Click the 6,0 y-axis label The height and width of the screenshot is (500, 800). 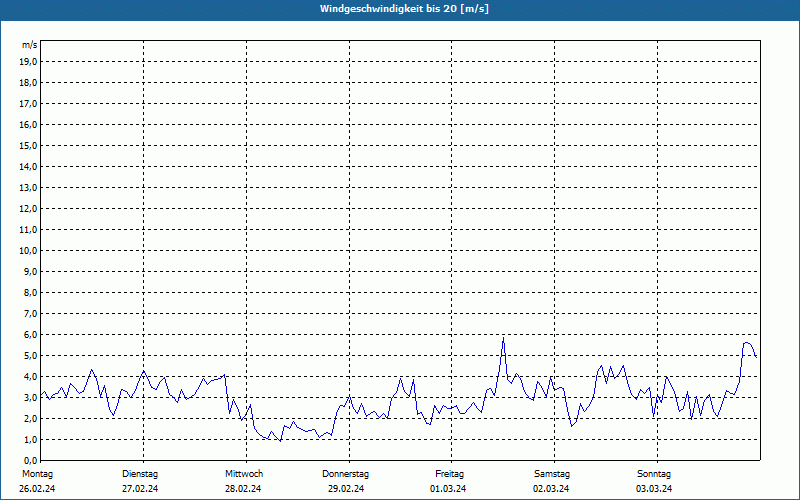[x=30, y=335]
